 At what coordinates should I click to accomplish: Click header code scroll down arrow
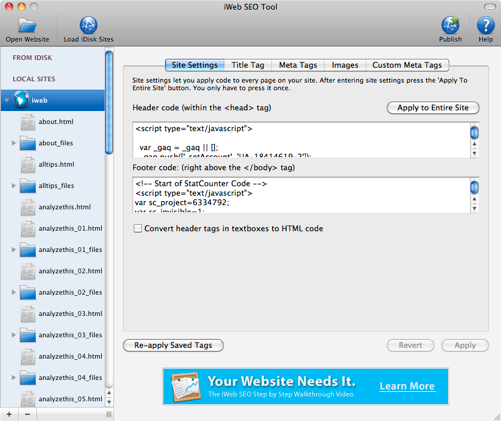[474, 153]
